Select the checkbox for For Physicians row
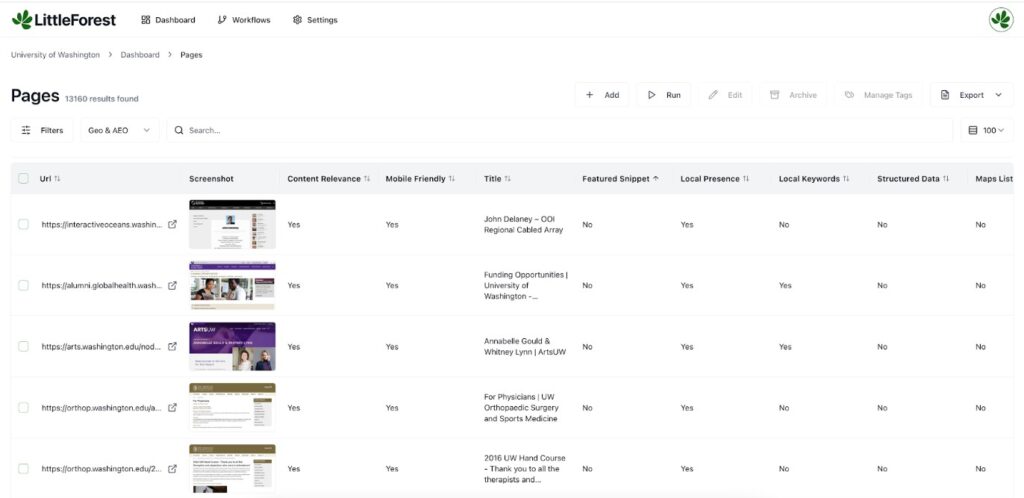The height and width of the screenshot is (498, 1024). 23,408
